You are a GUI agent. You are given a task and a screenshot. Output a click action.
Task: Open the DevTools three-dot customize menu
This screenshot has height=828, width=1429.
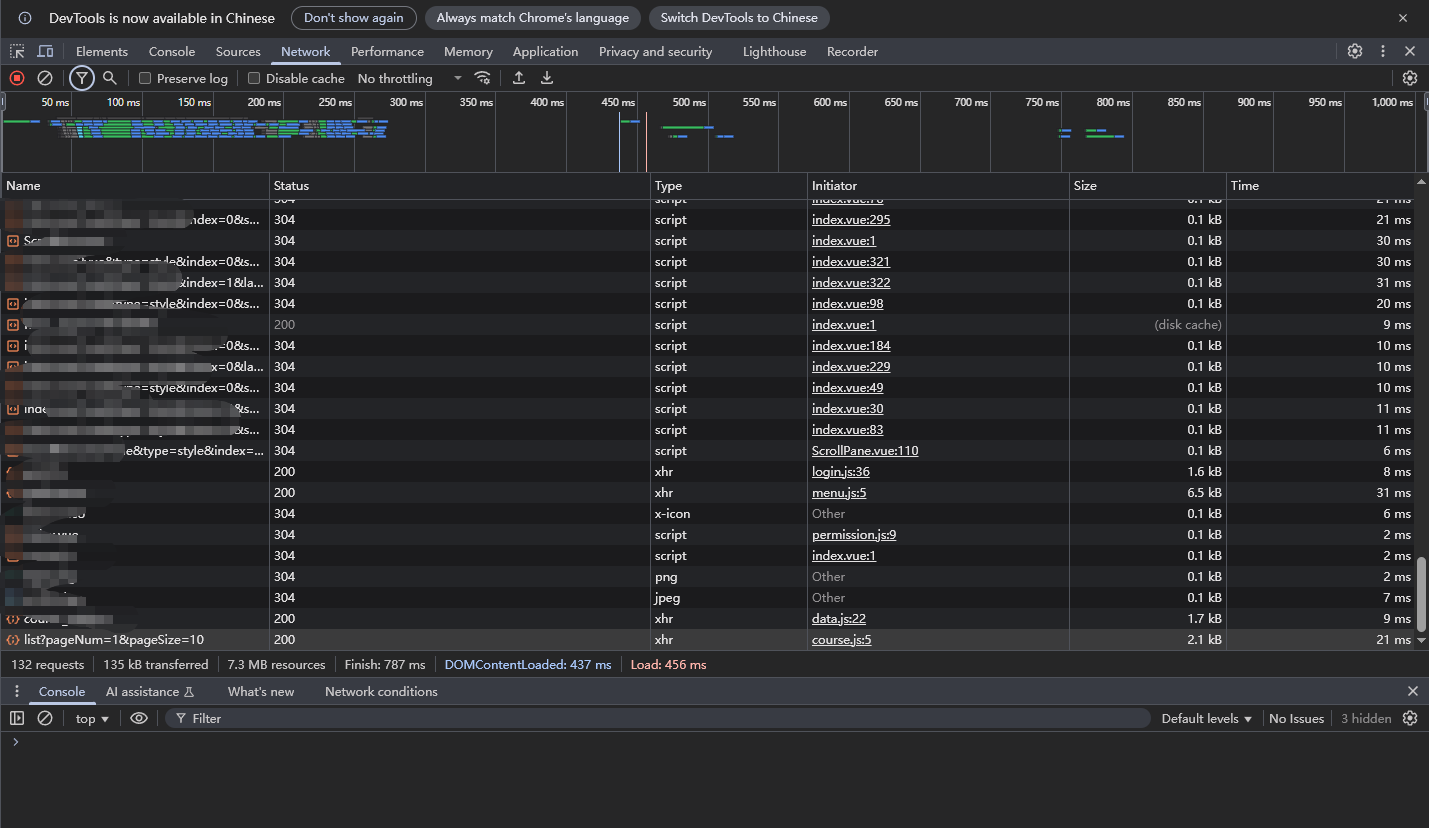click(x=1383, y=51)
